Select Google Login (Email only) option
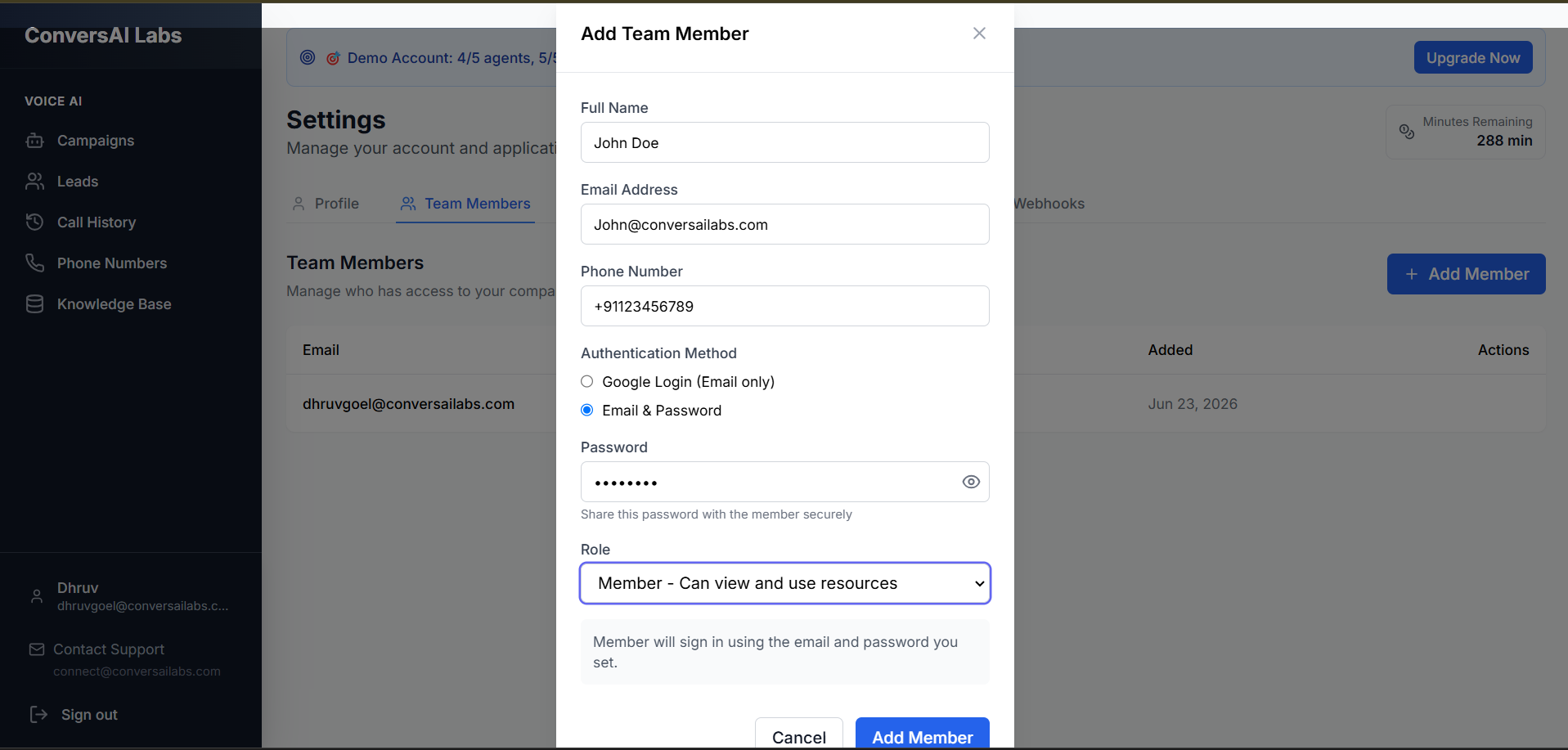 [x=587, y=382]
